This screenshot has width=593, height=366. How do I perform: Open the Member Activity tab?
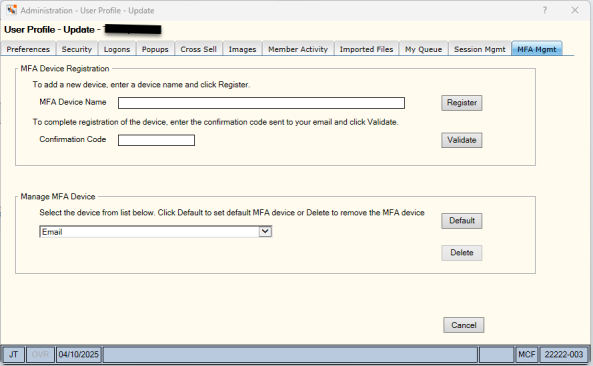click(298, 49)
